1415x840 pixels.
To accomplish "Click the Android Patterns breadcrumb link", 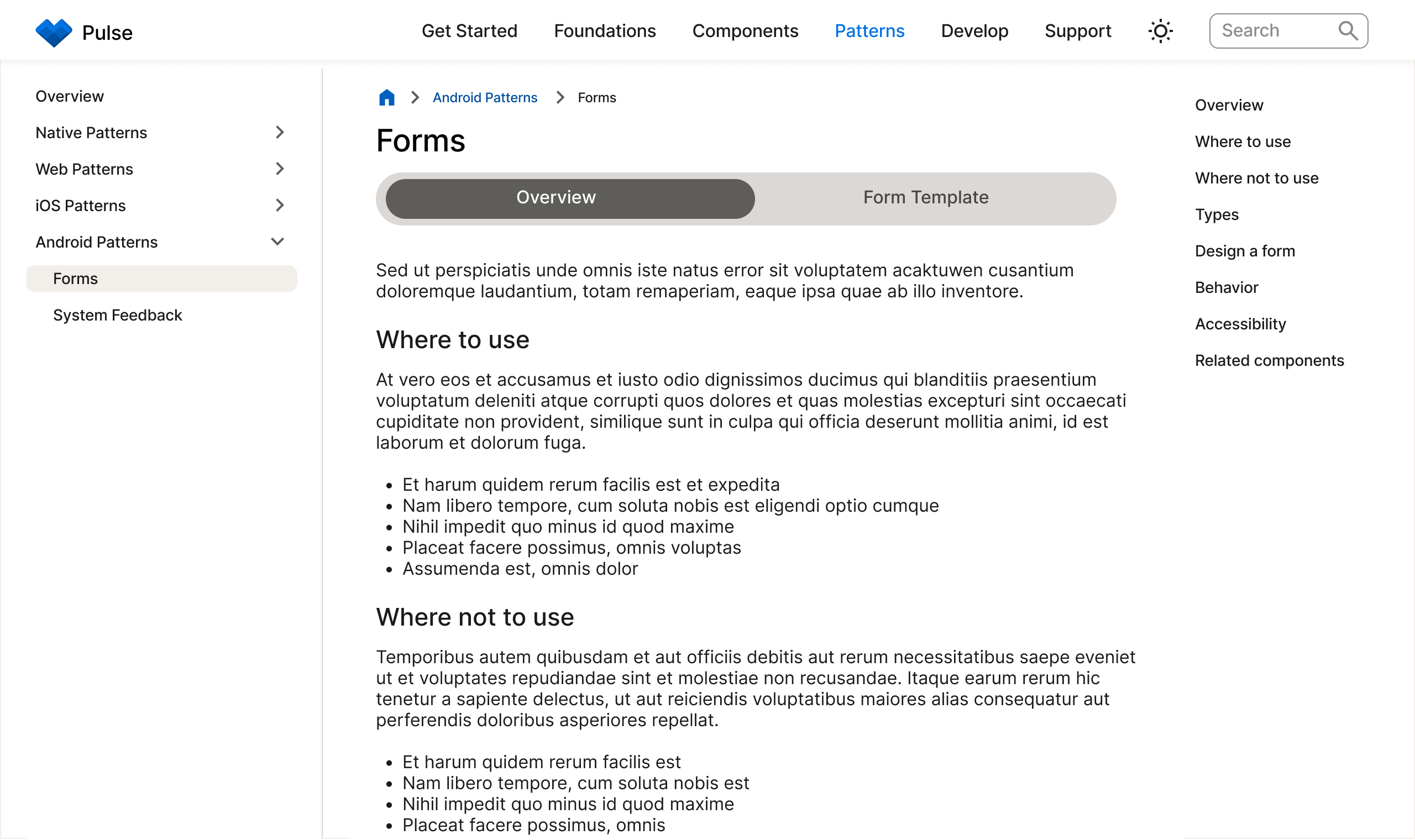I will coord(485,98).
